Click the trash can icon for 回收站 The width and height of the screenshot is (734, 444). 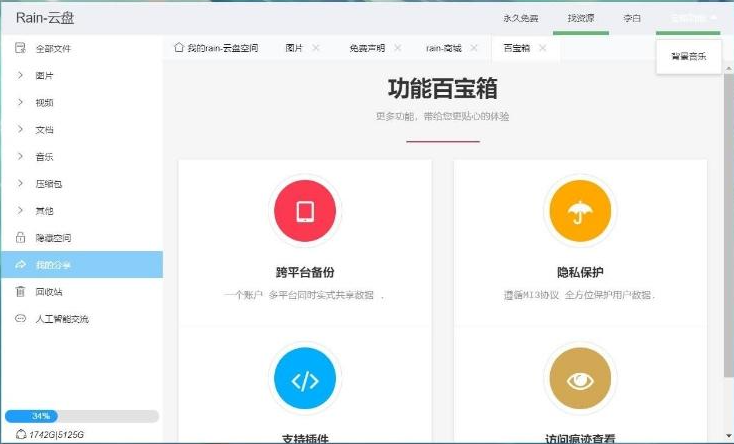tap(20, 291)
